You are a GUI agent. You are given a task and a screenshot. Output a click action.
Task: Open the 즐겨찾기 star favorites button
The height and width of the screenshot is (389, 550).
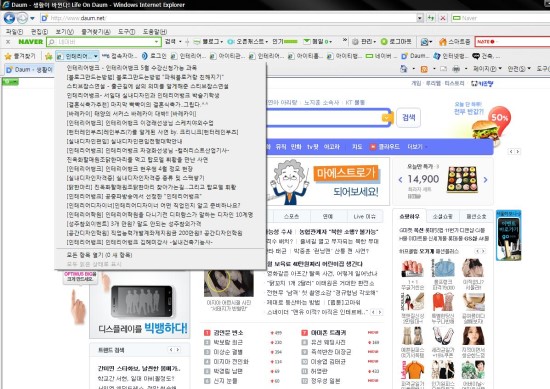[20, 56]
